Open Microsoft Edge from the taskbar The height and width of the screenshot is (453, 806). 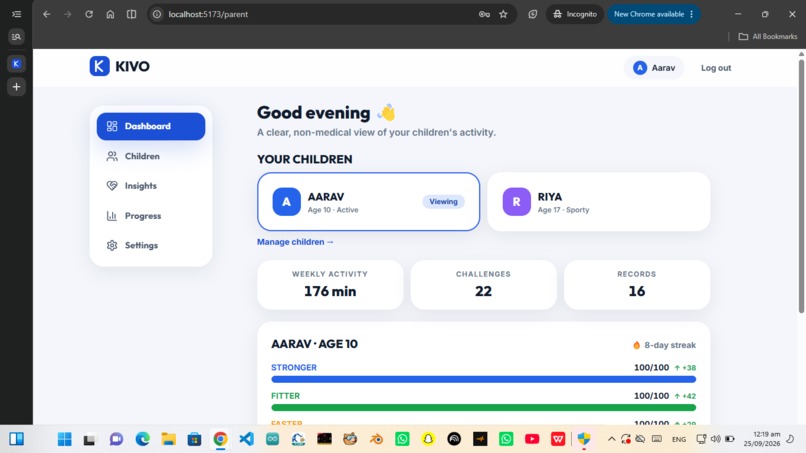click(142, 439)
